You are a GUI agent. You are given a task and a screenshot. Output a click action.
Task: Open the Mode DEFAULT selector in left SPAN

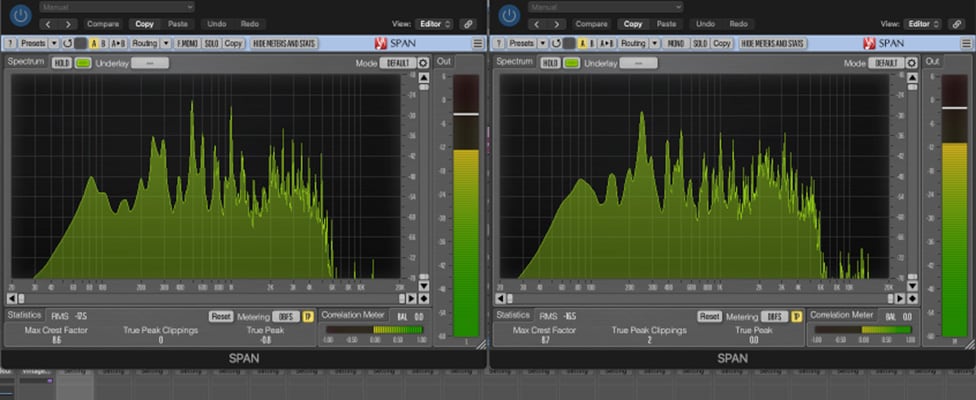pos(398,63)
